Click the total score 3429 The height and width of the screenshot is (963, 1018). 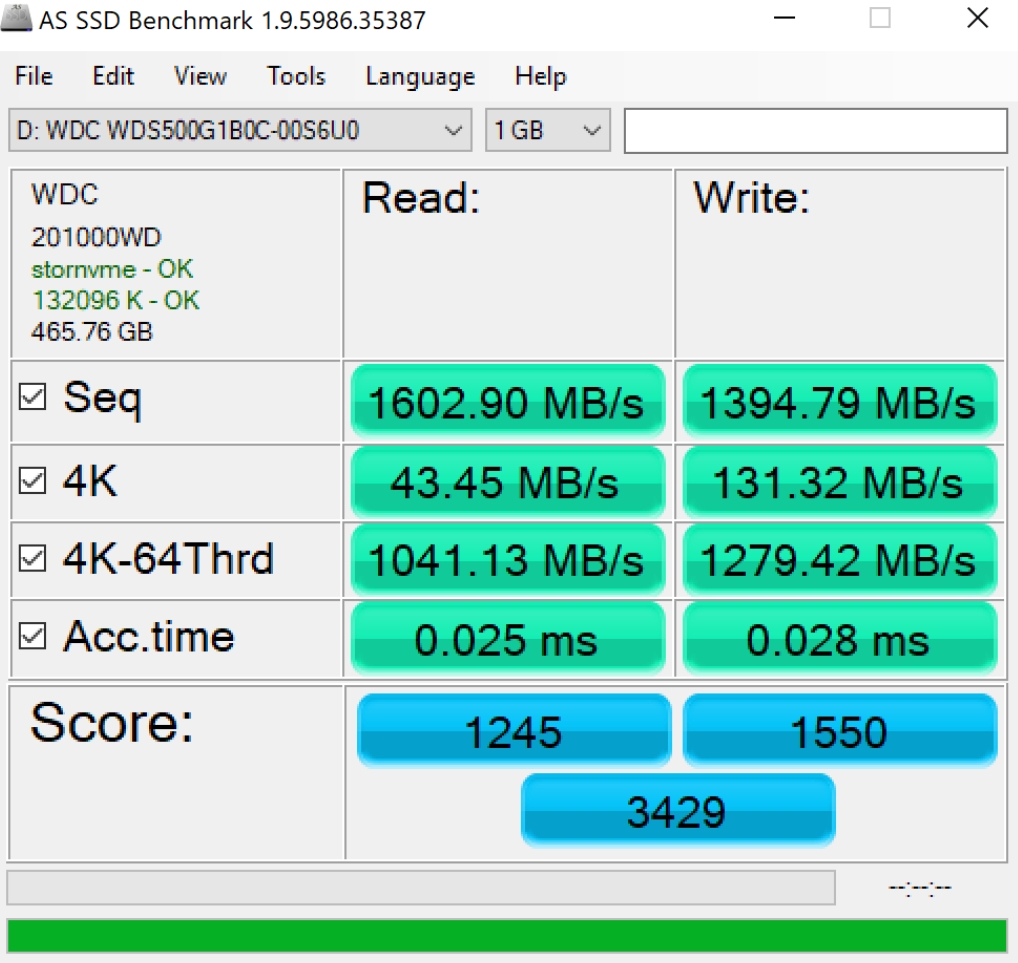pos(677,811)
